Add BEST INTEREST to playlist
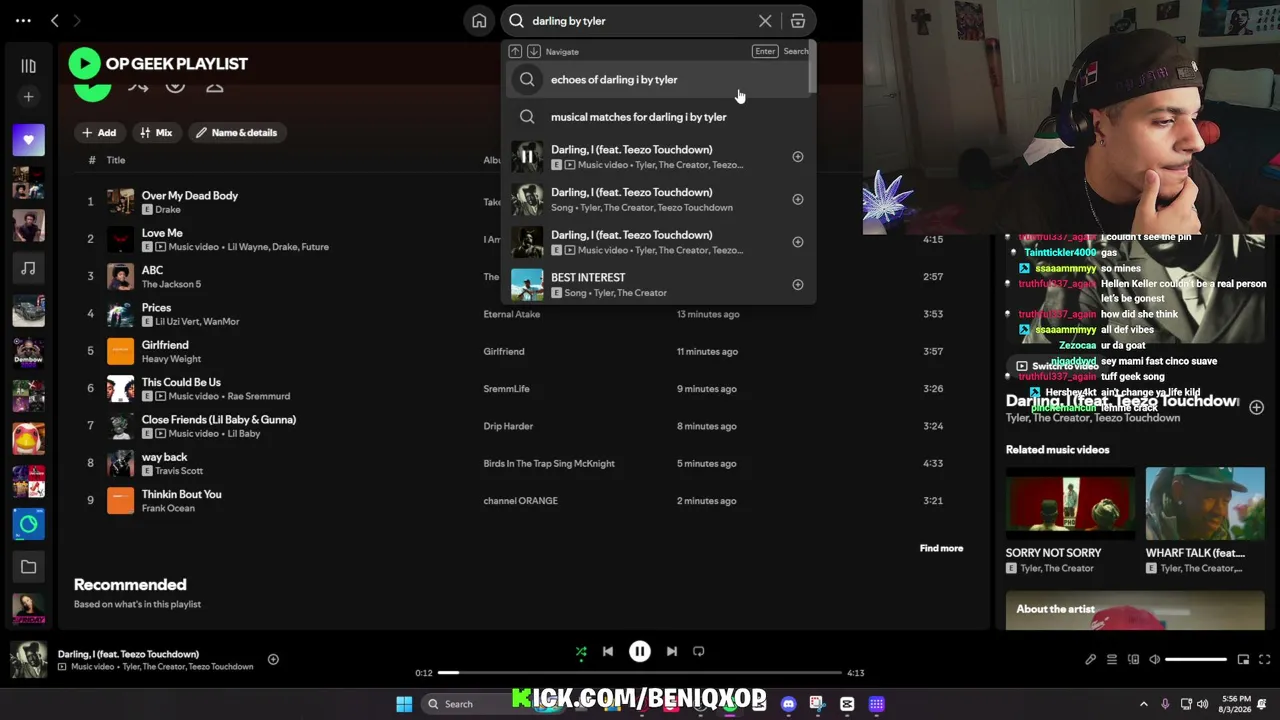 (798, 285)
